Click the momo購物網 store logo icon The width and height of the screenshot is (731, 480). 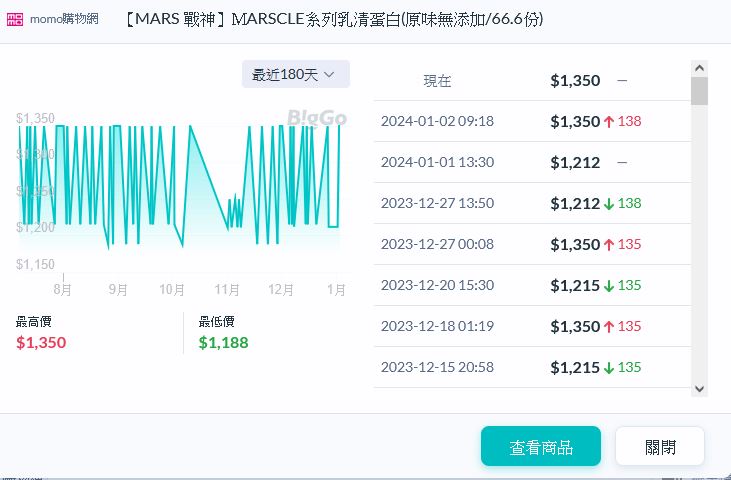click(x=17, y=21)
